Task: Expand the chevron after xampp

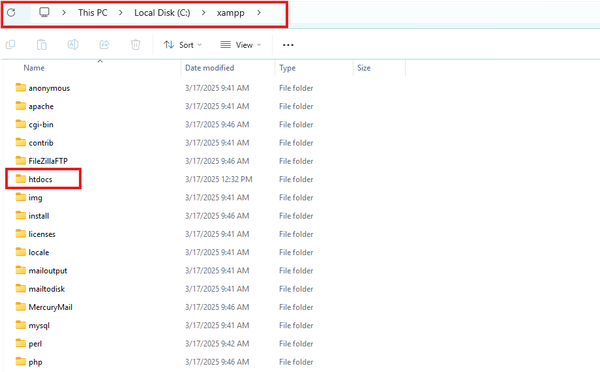Action: pos(259,13)
